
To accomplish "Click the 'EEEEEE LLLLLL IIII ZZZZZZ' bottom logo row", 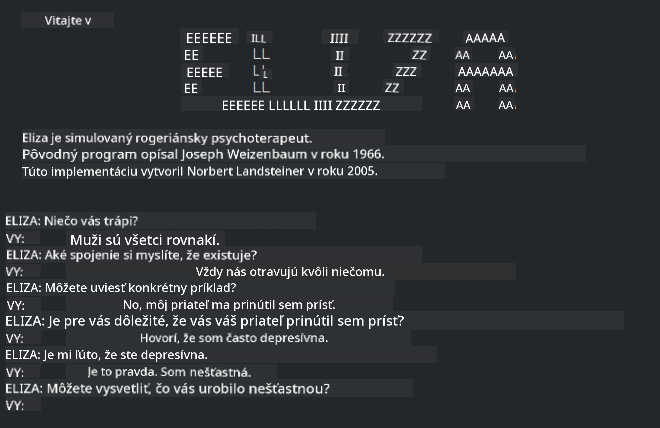I will tap(300, 105).
